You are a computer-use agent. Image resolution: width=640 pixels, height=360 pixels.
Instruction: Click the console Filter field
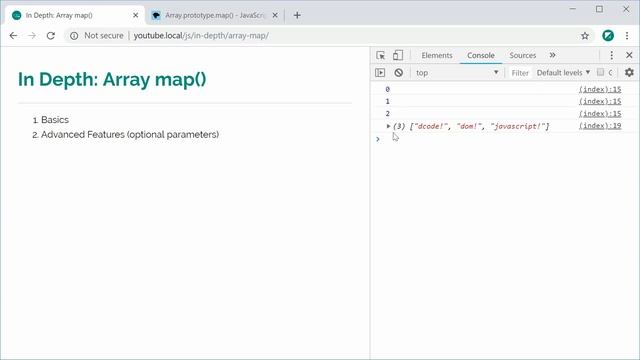[x=520, y=73]
